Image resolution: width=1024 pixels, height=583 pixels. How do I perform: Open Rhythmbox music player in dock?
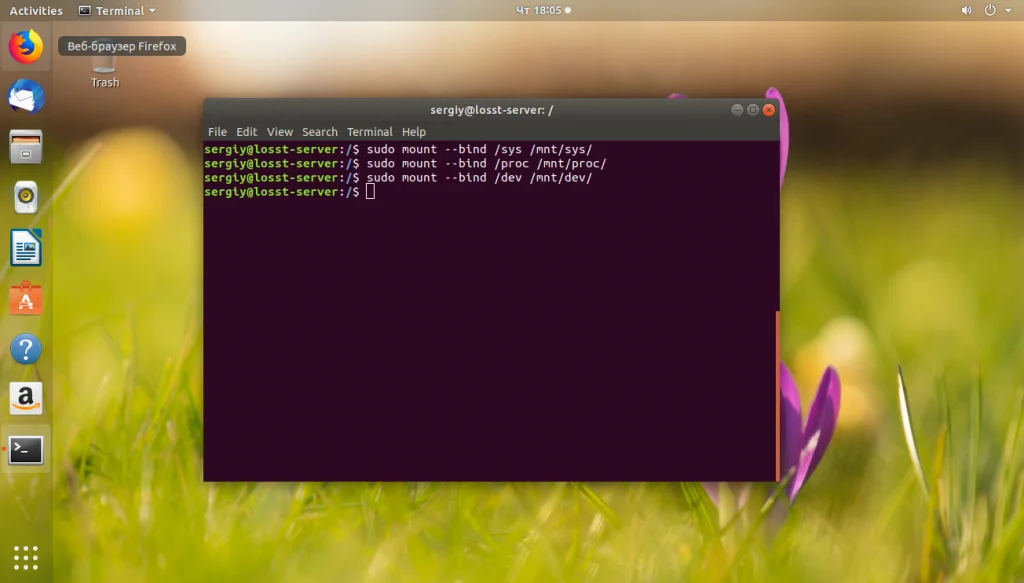point(25,197)
